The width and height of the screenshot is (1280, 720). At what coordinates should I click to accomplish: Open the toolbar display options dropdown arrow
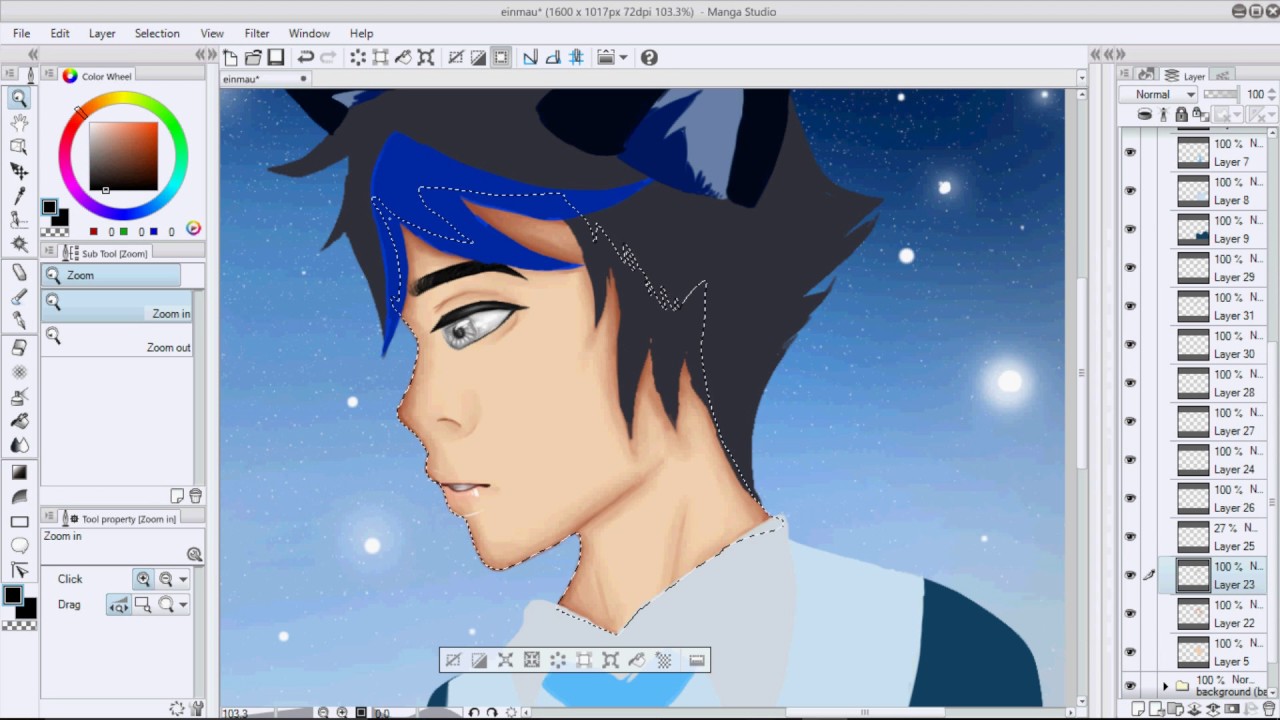[623, 58]
